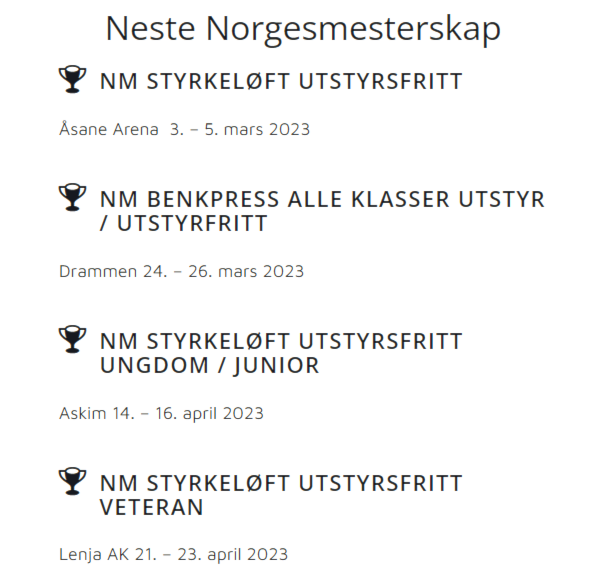Select the 'Lenja AK' location text

click(94, 555)
